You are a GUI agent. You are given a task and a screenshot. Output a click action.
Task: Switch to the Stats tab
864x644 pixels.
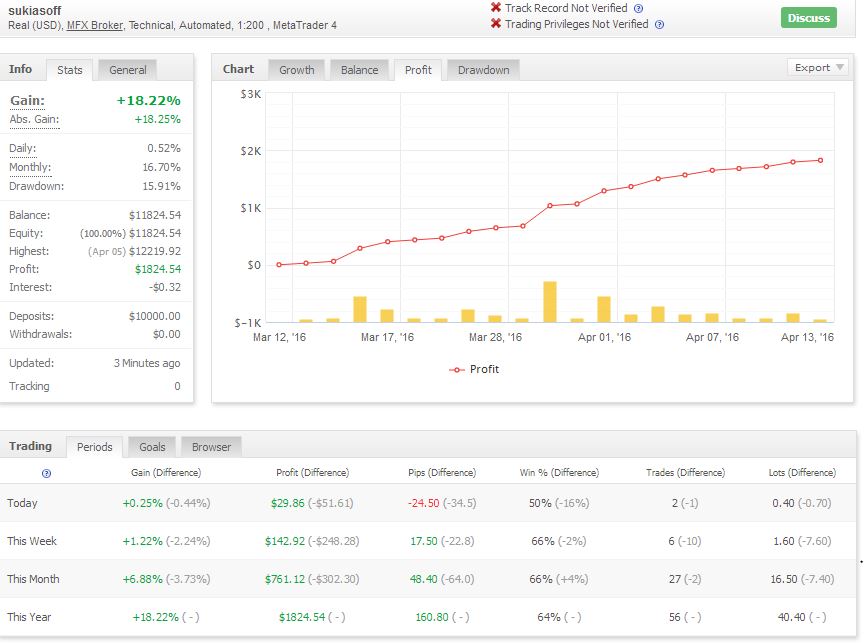coord(69,70)
